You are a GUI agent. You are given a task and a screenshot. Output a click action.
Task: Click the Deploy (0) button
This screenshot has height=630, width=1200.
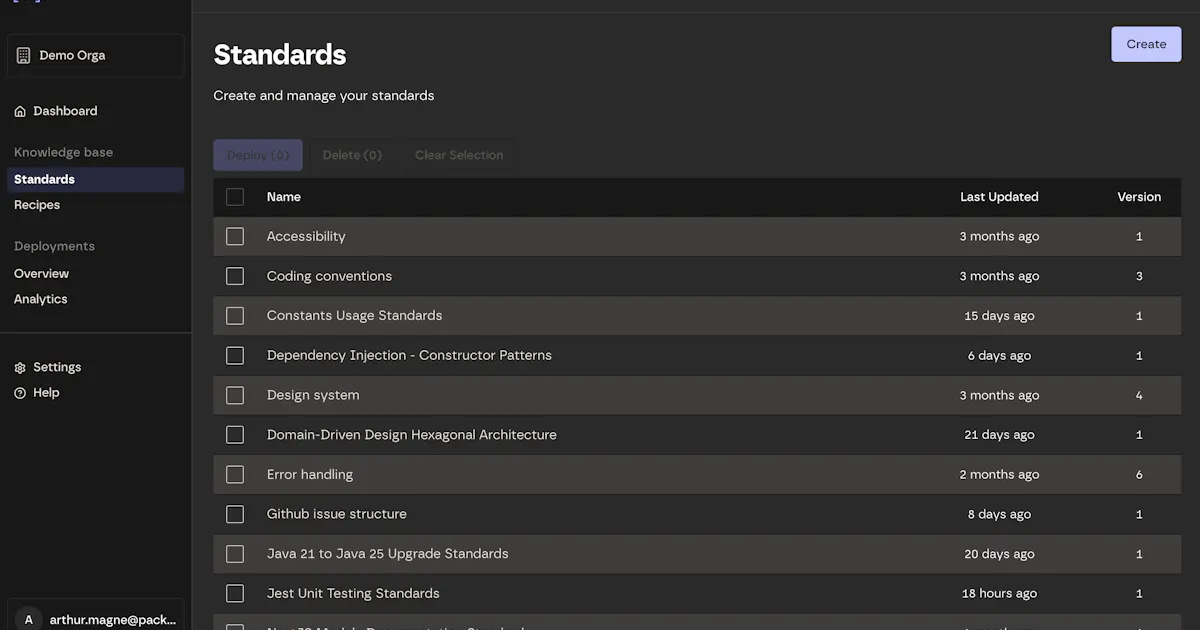(258, 155)
